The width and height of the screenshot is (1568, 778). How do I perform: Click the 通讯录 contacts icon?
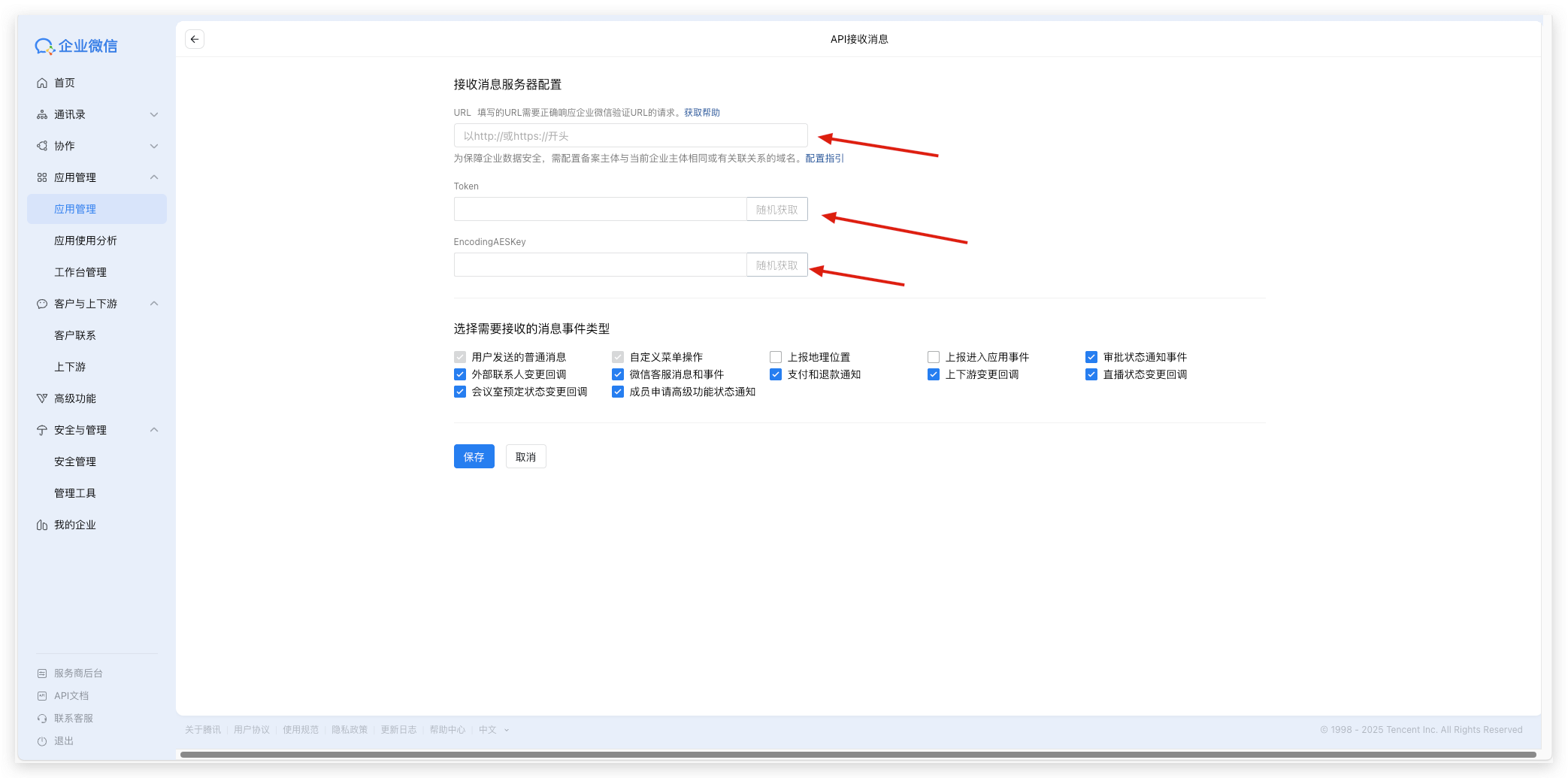[42, 114]
